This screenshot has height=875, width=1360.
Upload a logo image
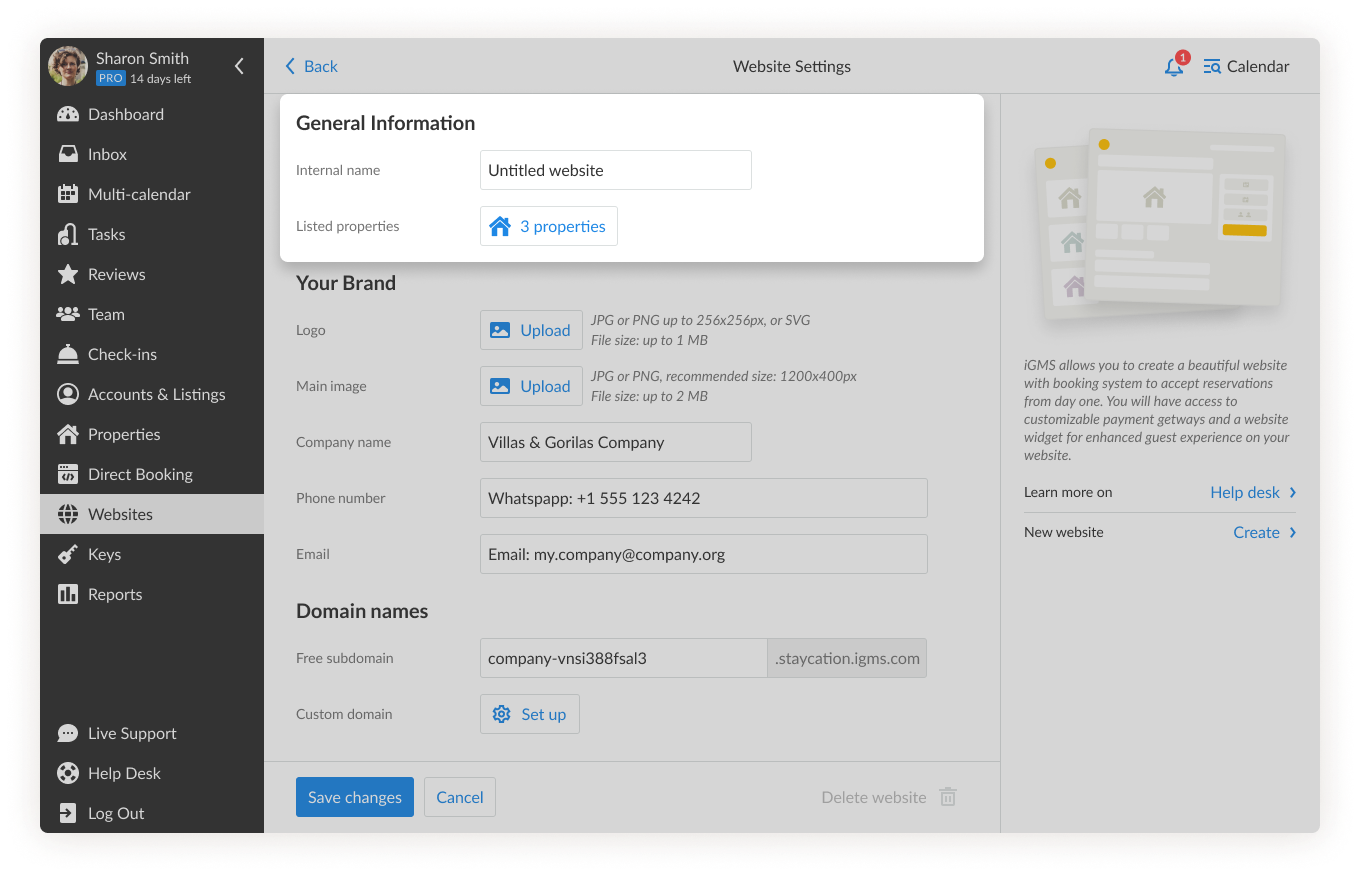531,331
